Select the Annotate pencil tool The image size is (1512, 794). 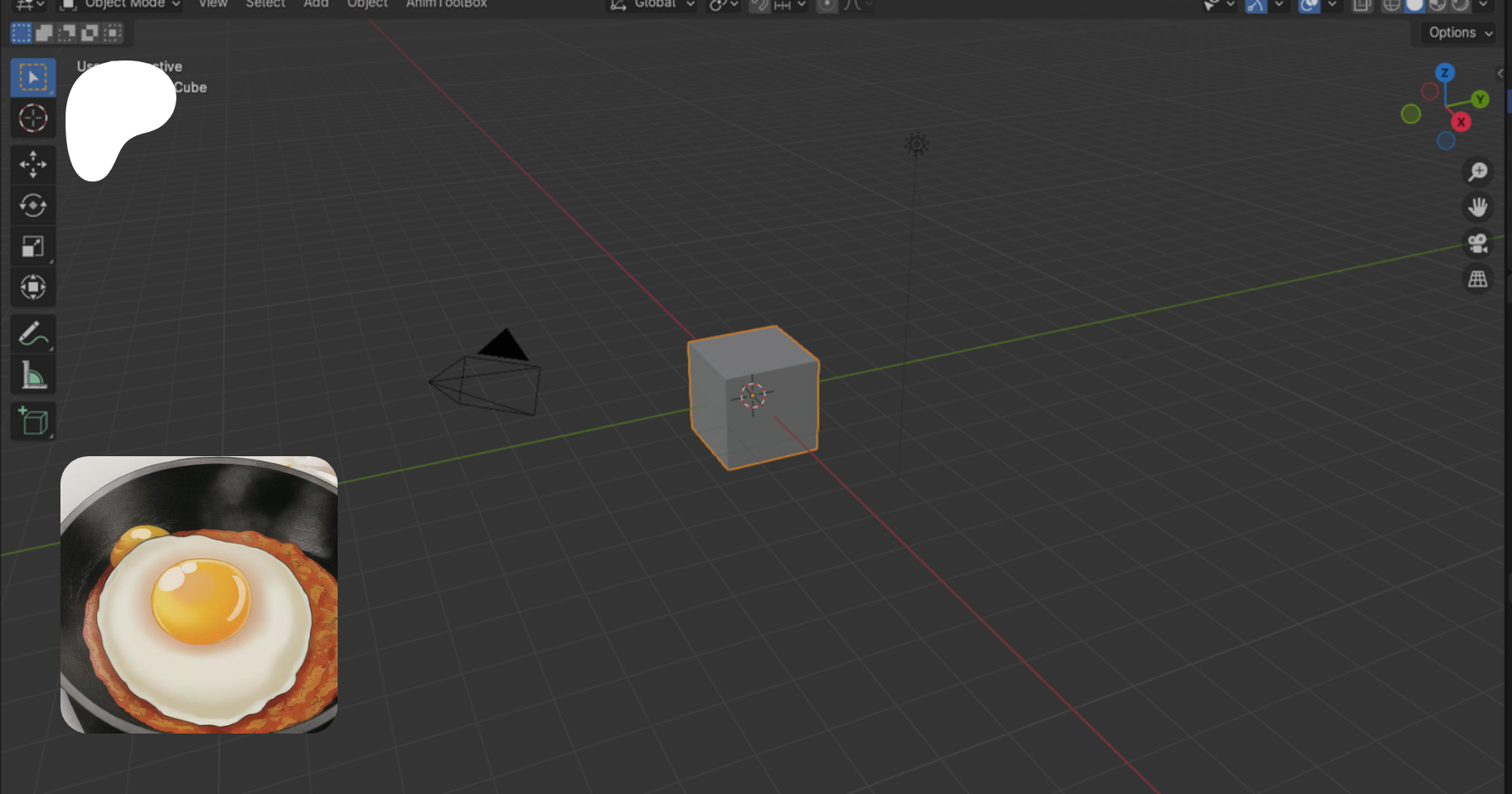[33, 334]
